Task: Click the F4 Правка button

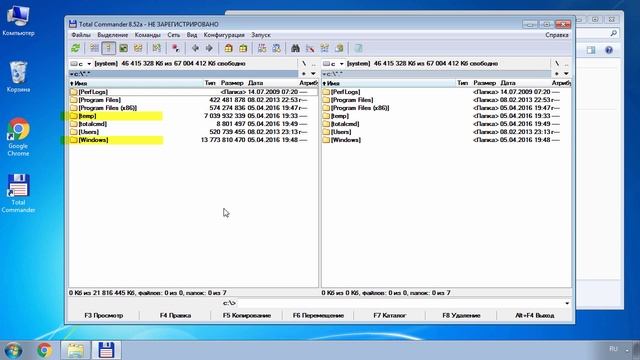Action: (176, 316)
